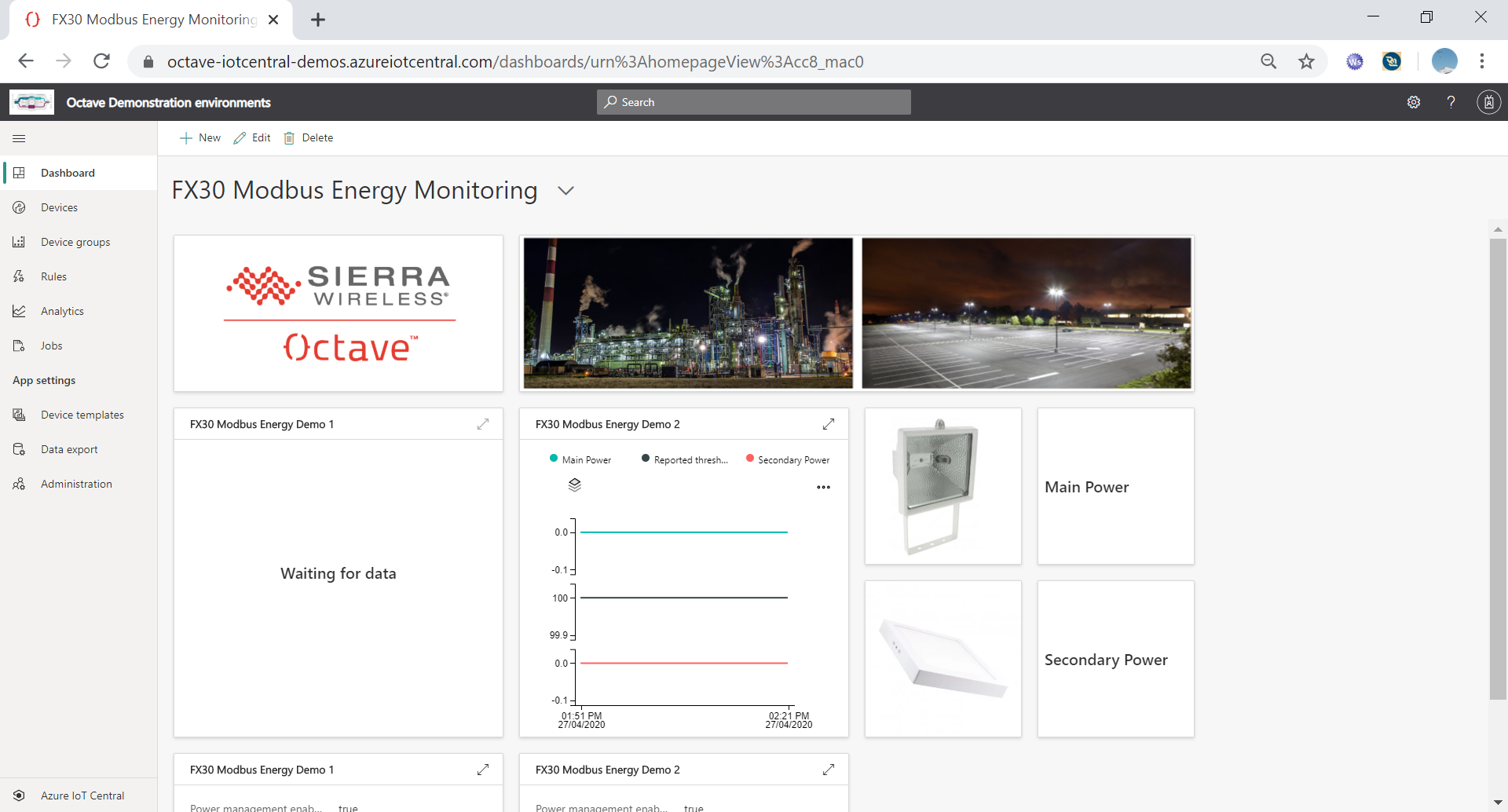The width and height of the screenshot is (1508, 812).
Task: Go back in browser history
Action: [x=26, y=61]
